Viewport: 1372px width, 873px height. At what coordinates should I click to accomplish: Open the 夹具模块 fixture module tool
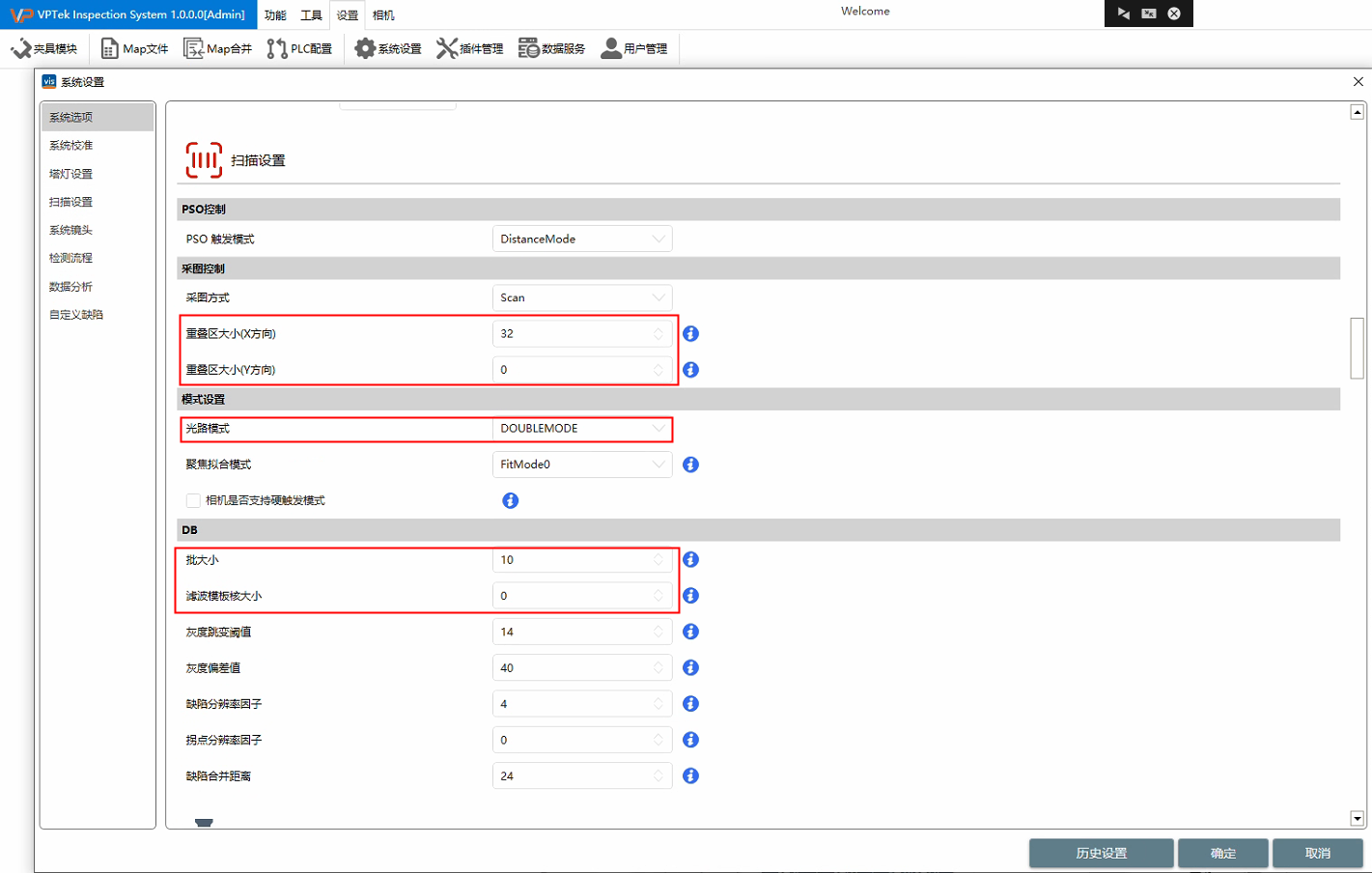(x=44, y=49)
